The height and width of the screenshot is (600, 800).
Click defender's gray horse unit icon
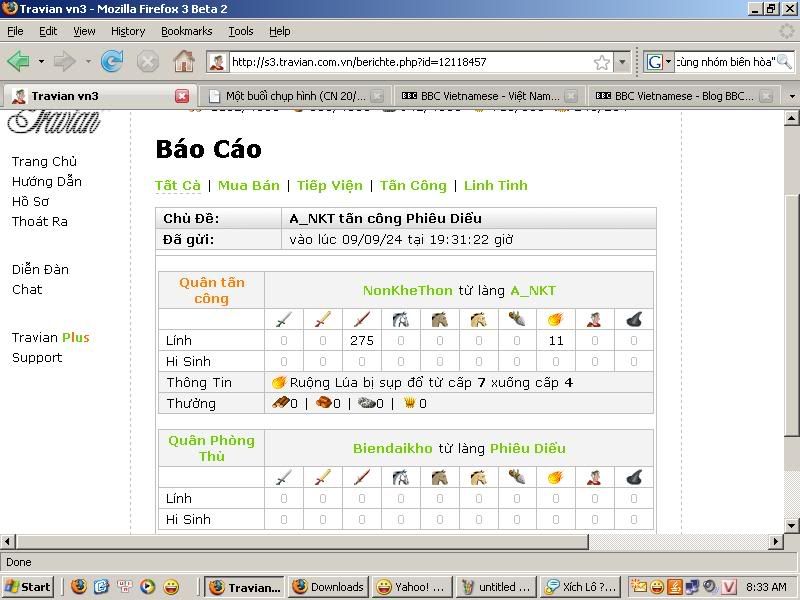point(401,478)
